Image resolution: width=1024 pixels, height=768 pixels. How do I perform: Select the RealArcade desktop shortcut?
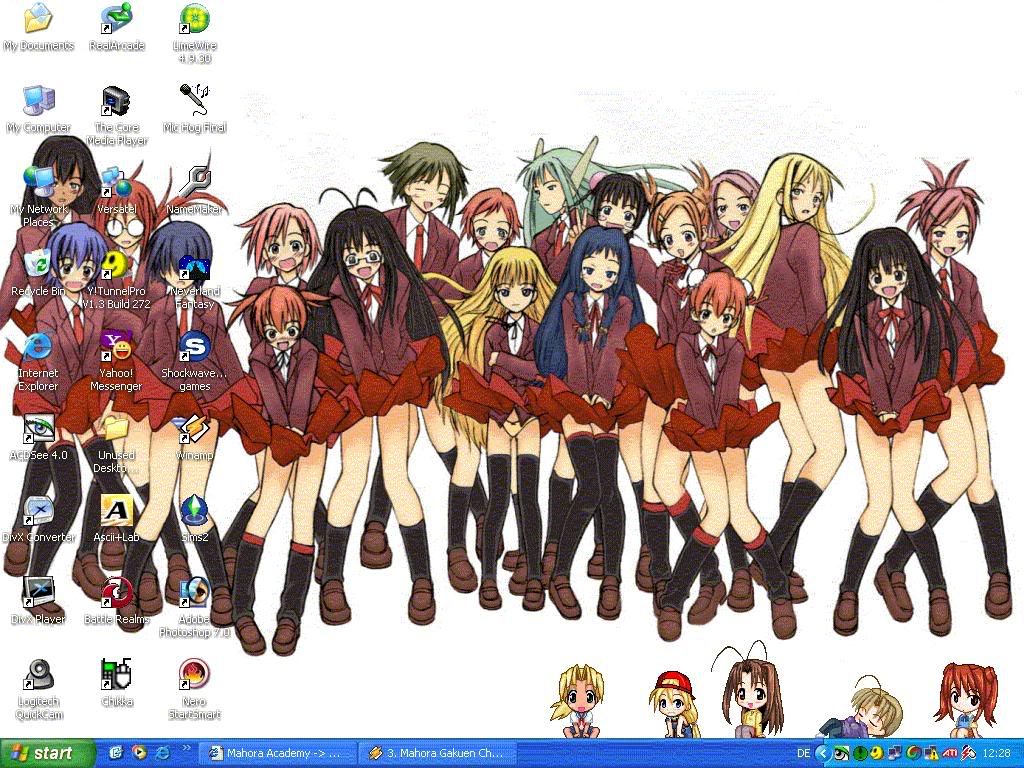(116, 20)
